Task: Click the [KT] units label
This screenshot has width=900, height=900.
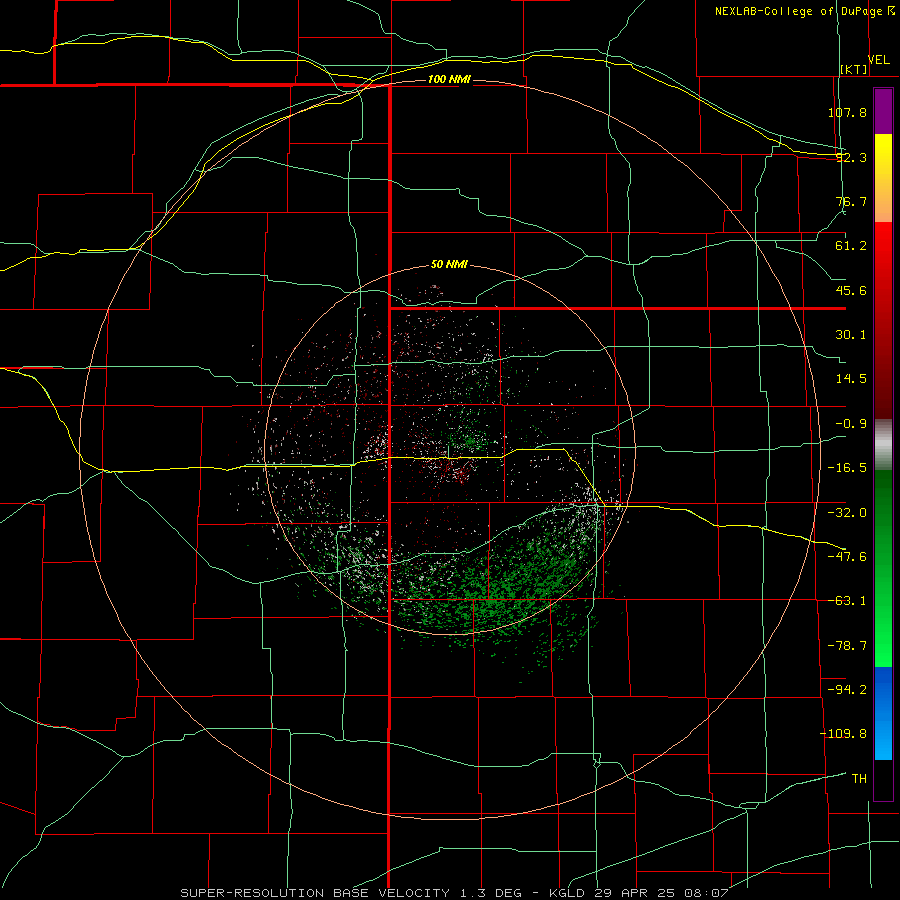Action: tap(854, 69)
